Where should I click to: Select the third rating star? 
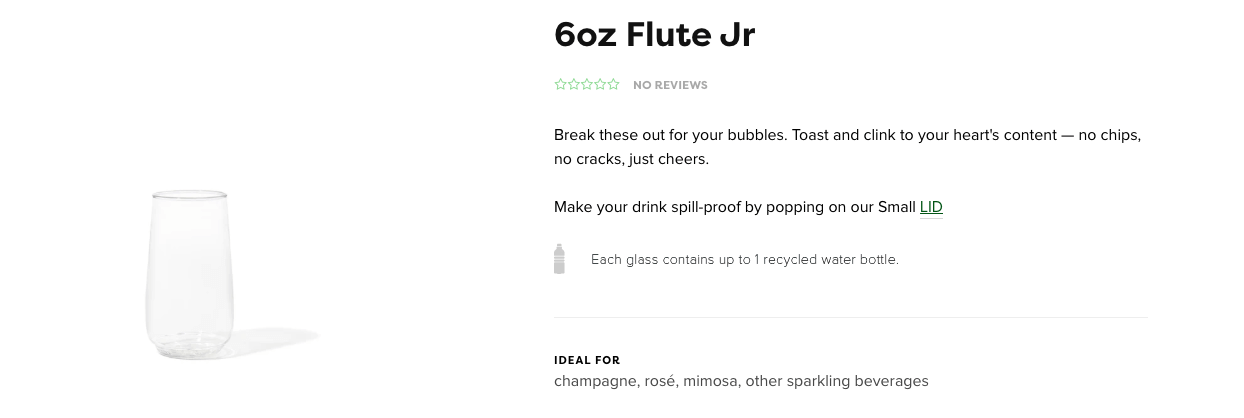[587, 84]
